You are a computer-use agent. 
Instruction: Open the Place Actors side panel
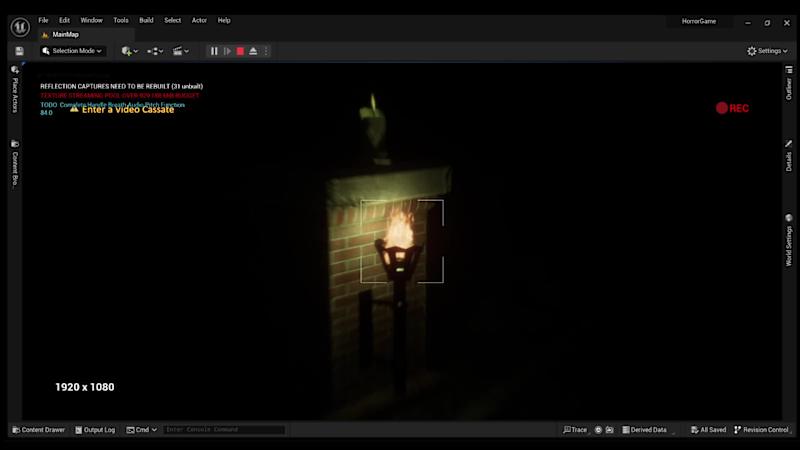point(15,89)
